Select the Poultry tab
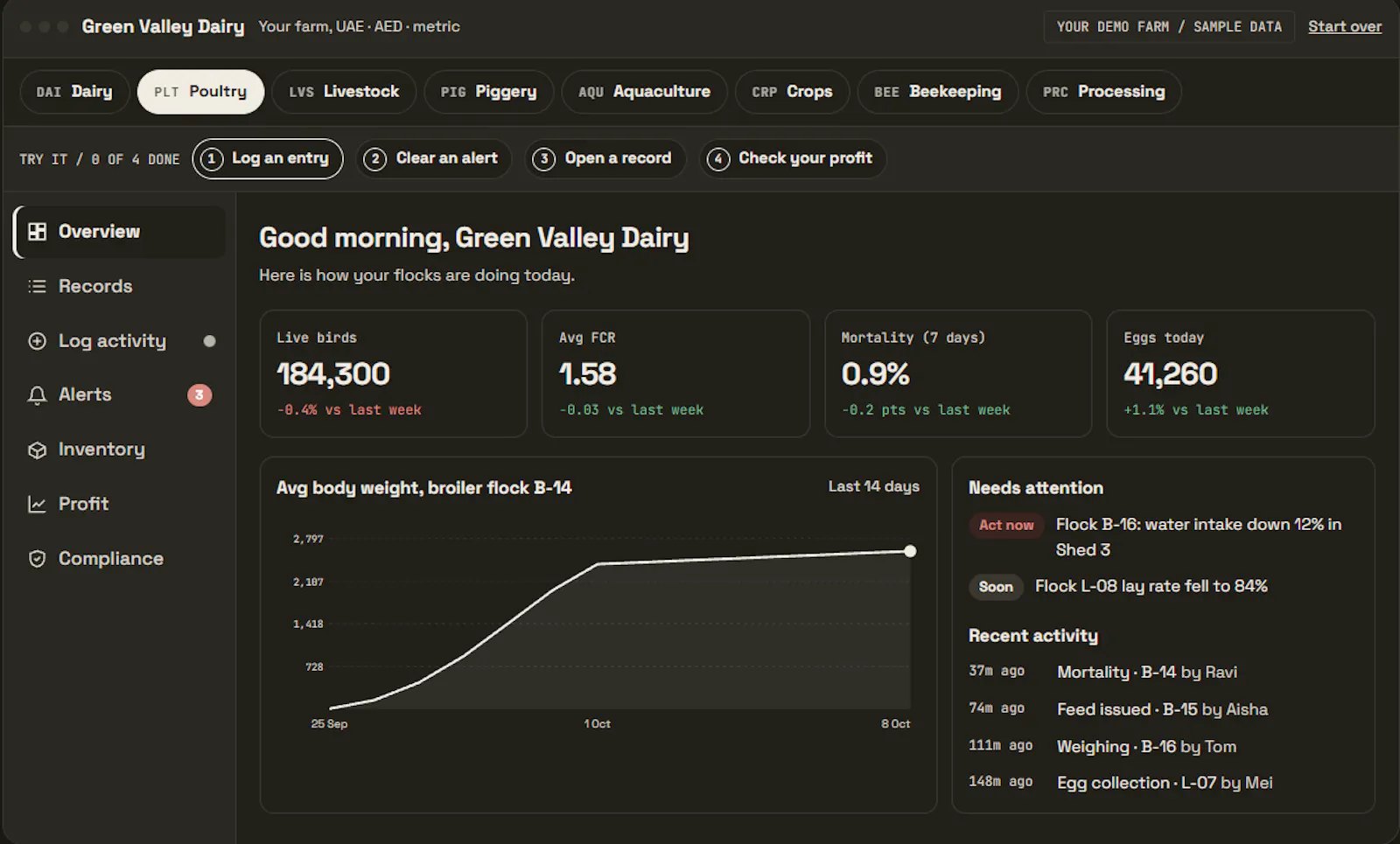The image size is (1400, 844). [200, 92]
